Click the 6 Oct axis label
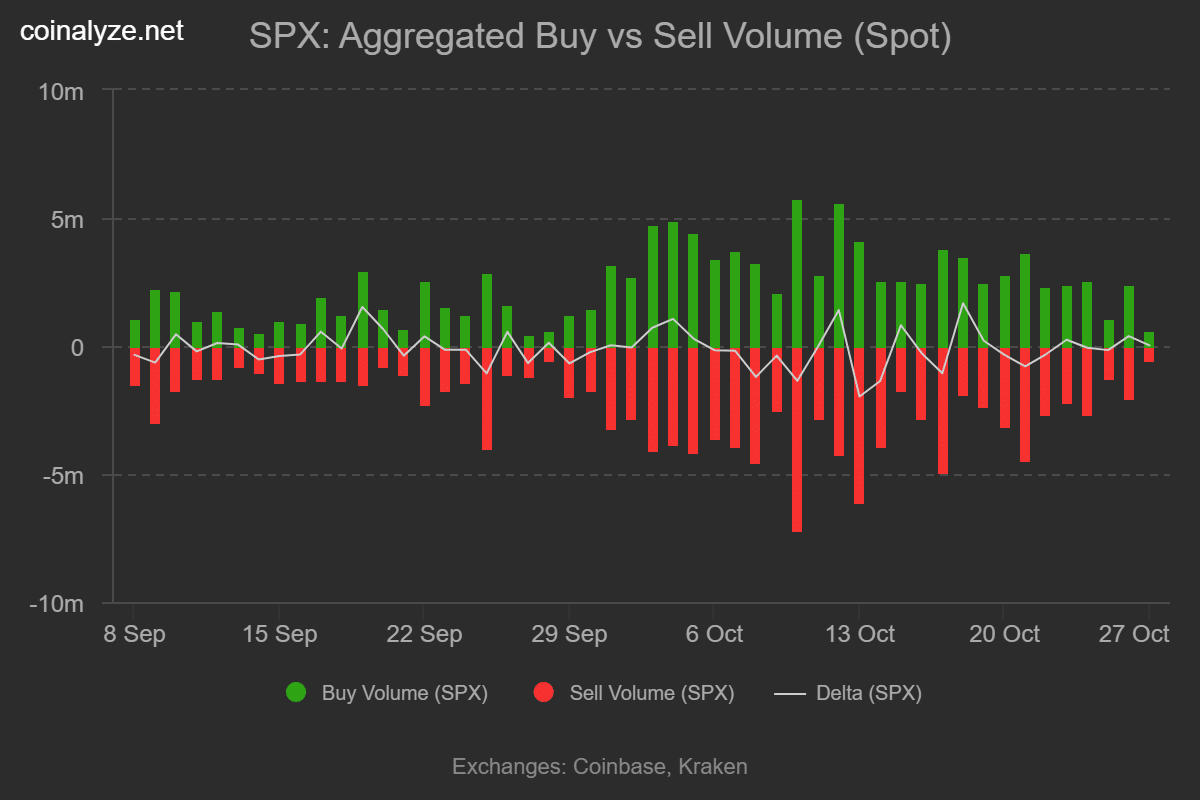The image size is (1200, 800). pos(713,634)
